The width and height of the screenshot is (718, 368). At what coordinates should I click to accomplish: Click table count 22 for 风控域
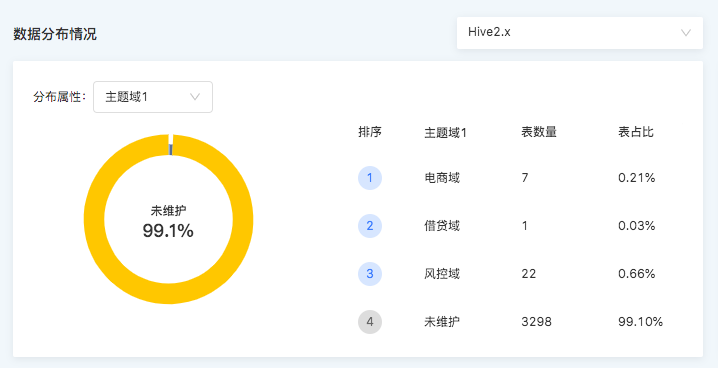coord(528,274)
